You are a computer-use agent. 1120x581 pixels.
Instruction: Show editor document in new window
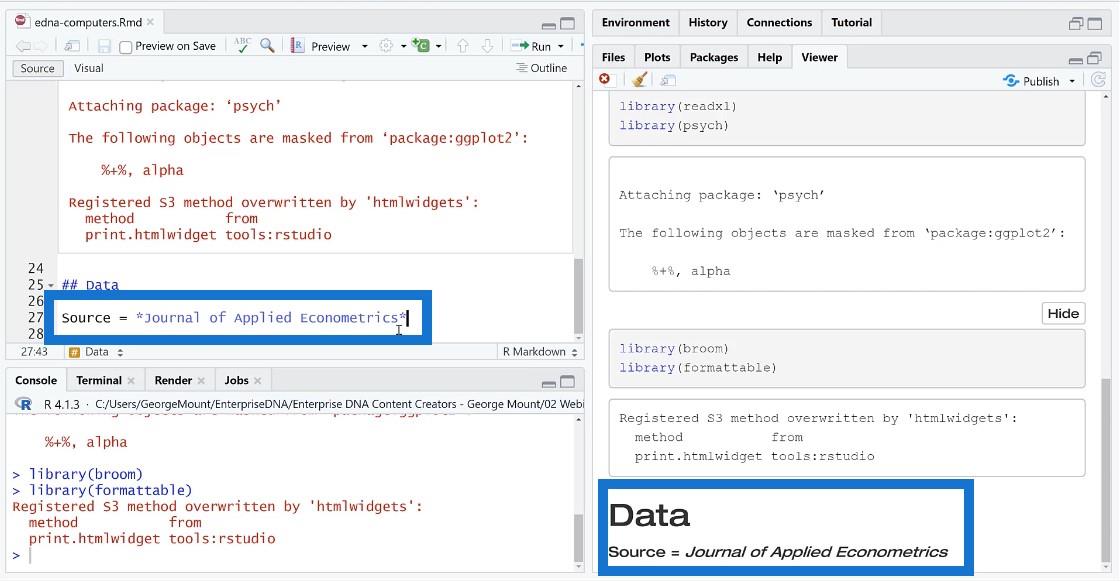pos(71,46)
